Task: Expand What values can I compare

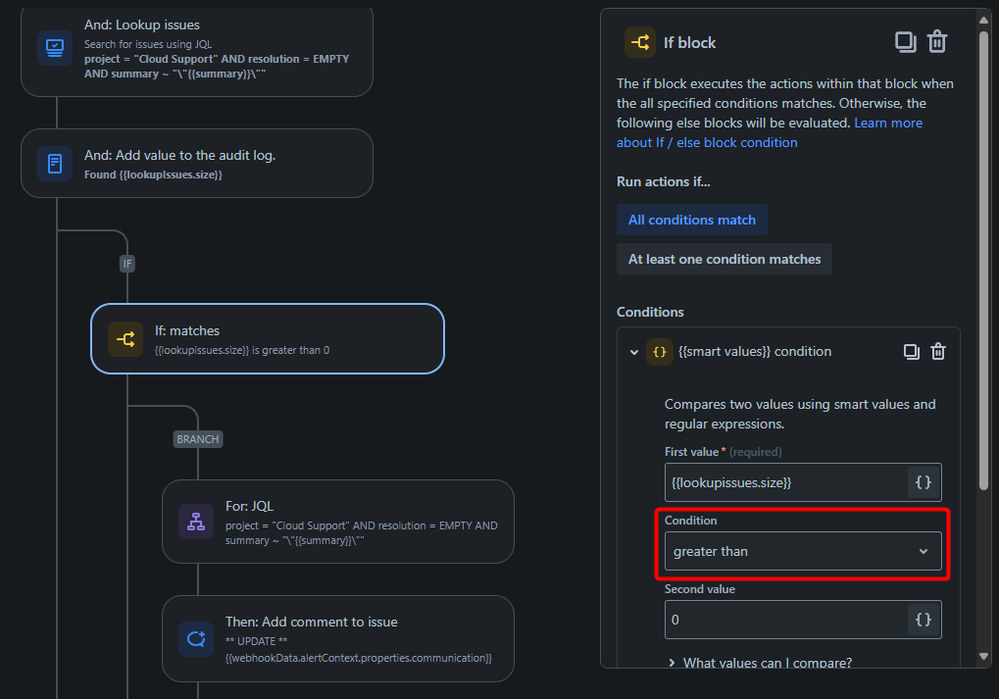Action: 765,662
